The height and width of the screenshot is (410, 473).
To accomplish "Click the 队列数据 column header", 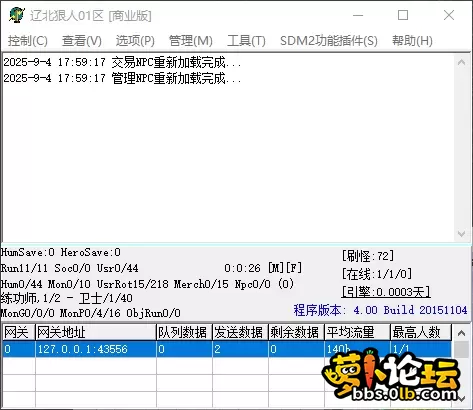I will [x=184, y=332].
